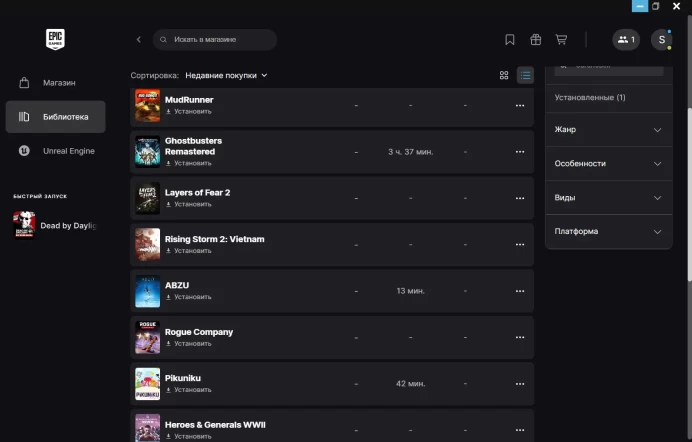Screen dimensions: 692x442
Task: Click the Магазин bag icon
Action: tap(24, 82)
